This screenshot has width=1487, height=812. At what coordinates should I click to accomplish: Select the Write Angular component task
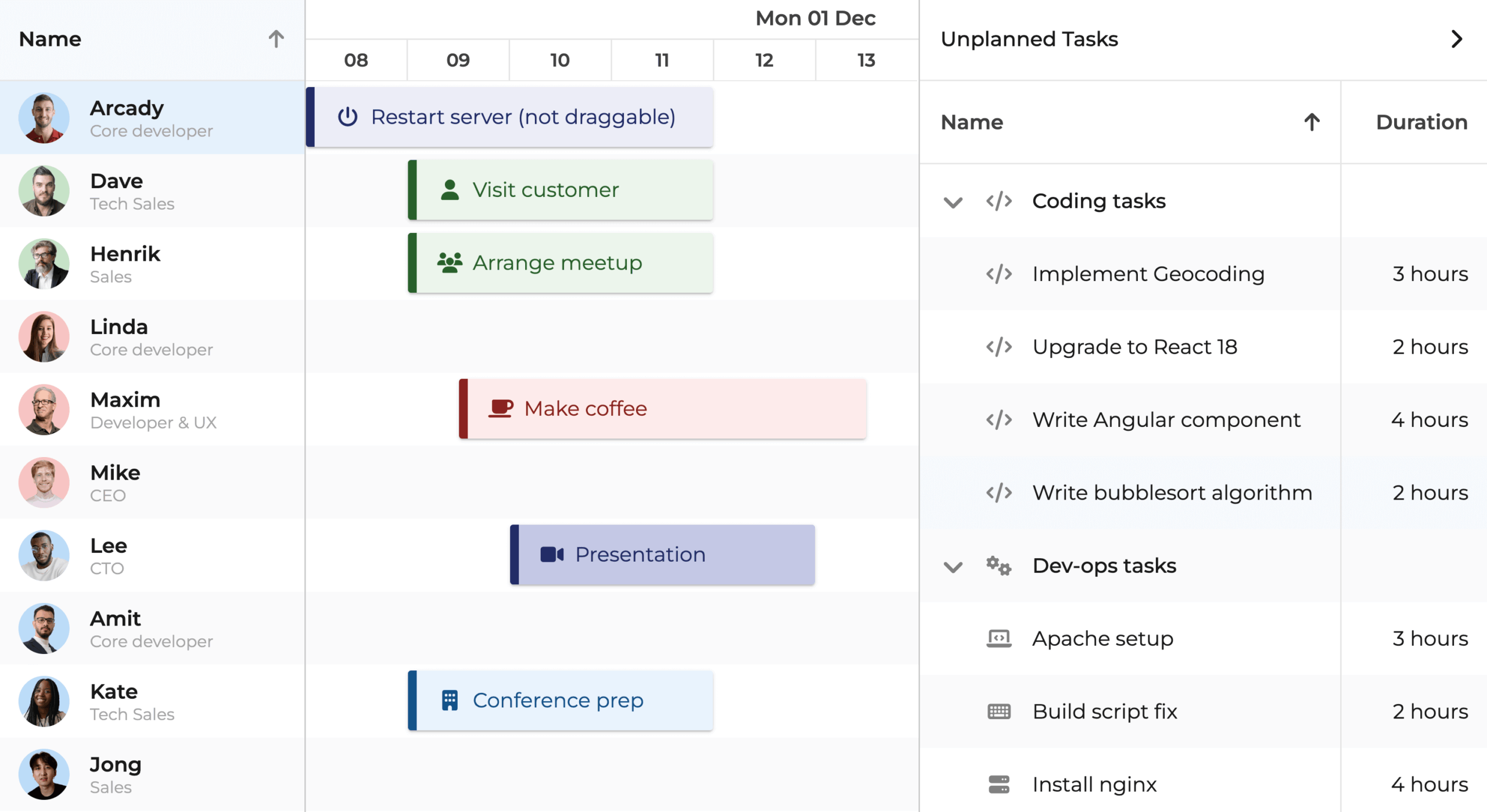click(x=1166, y=419)
